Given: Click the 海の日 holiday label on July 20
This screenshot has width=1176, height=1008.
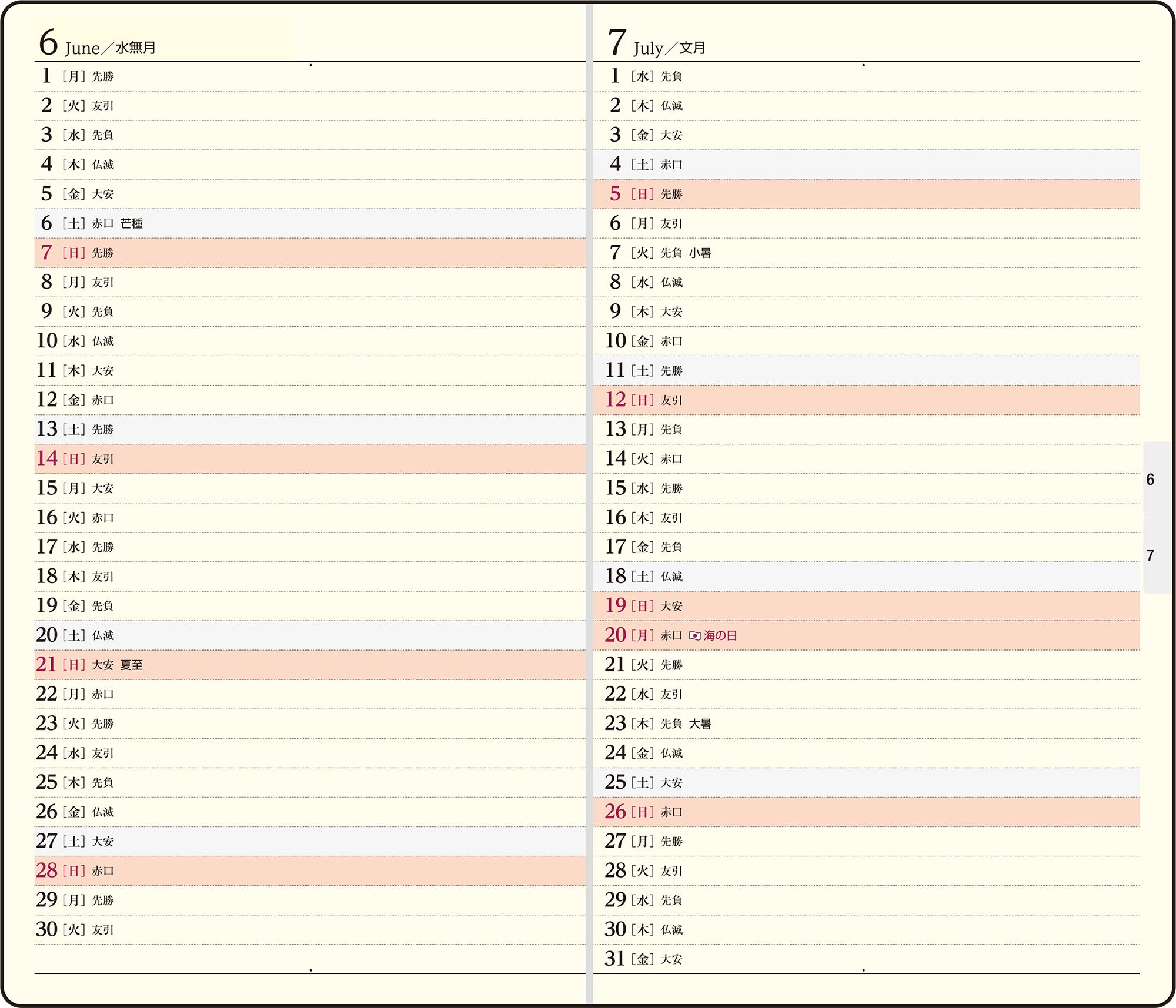Looking at the screenshot, I should [720, 636].
